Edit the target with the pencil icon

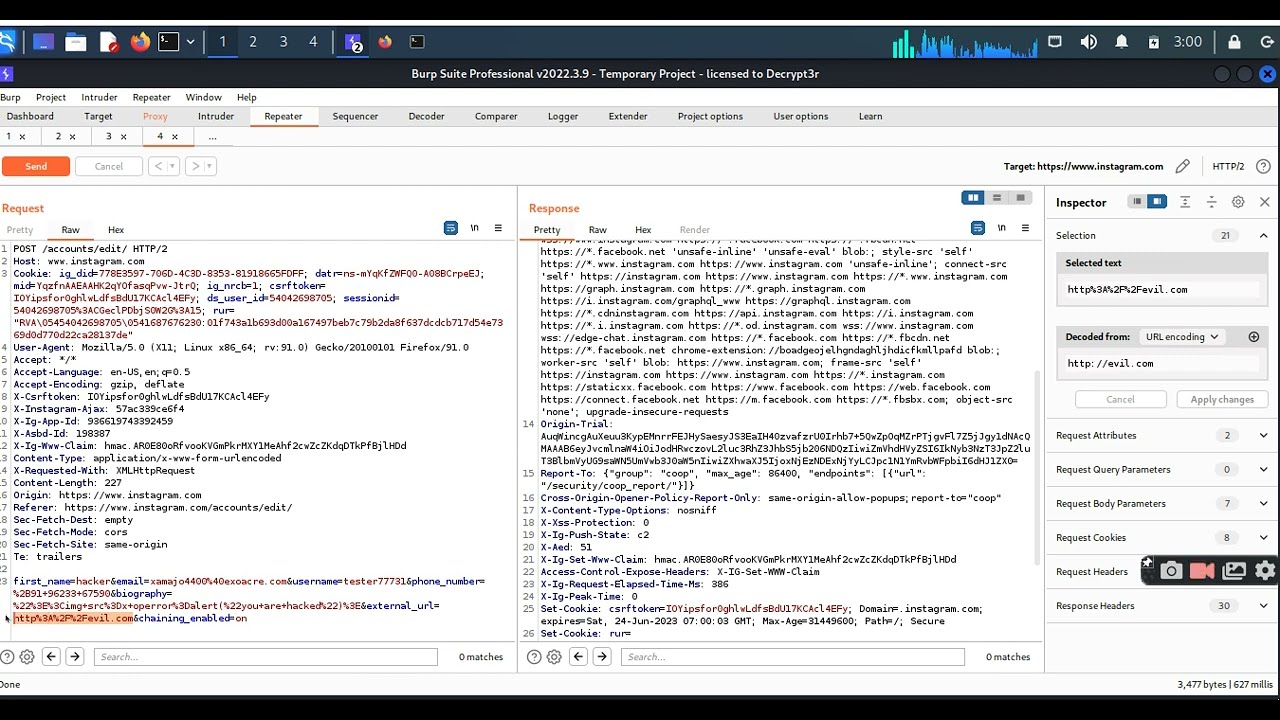1183,166
